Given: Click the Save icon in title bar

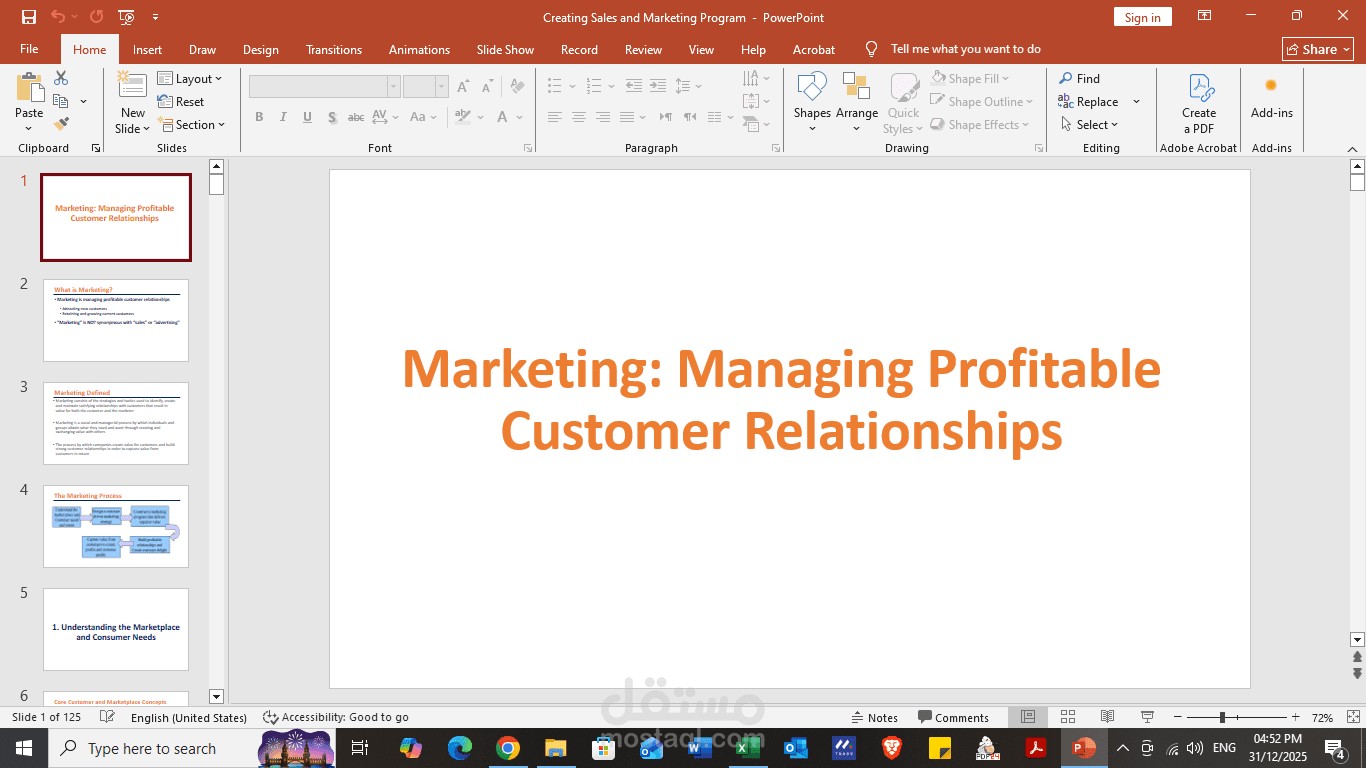Looking at the screenshot, I should pyautogui.click(x=29, y=17).
